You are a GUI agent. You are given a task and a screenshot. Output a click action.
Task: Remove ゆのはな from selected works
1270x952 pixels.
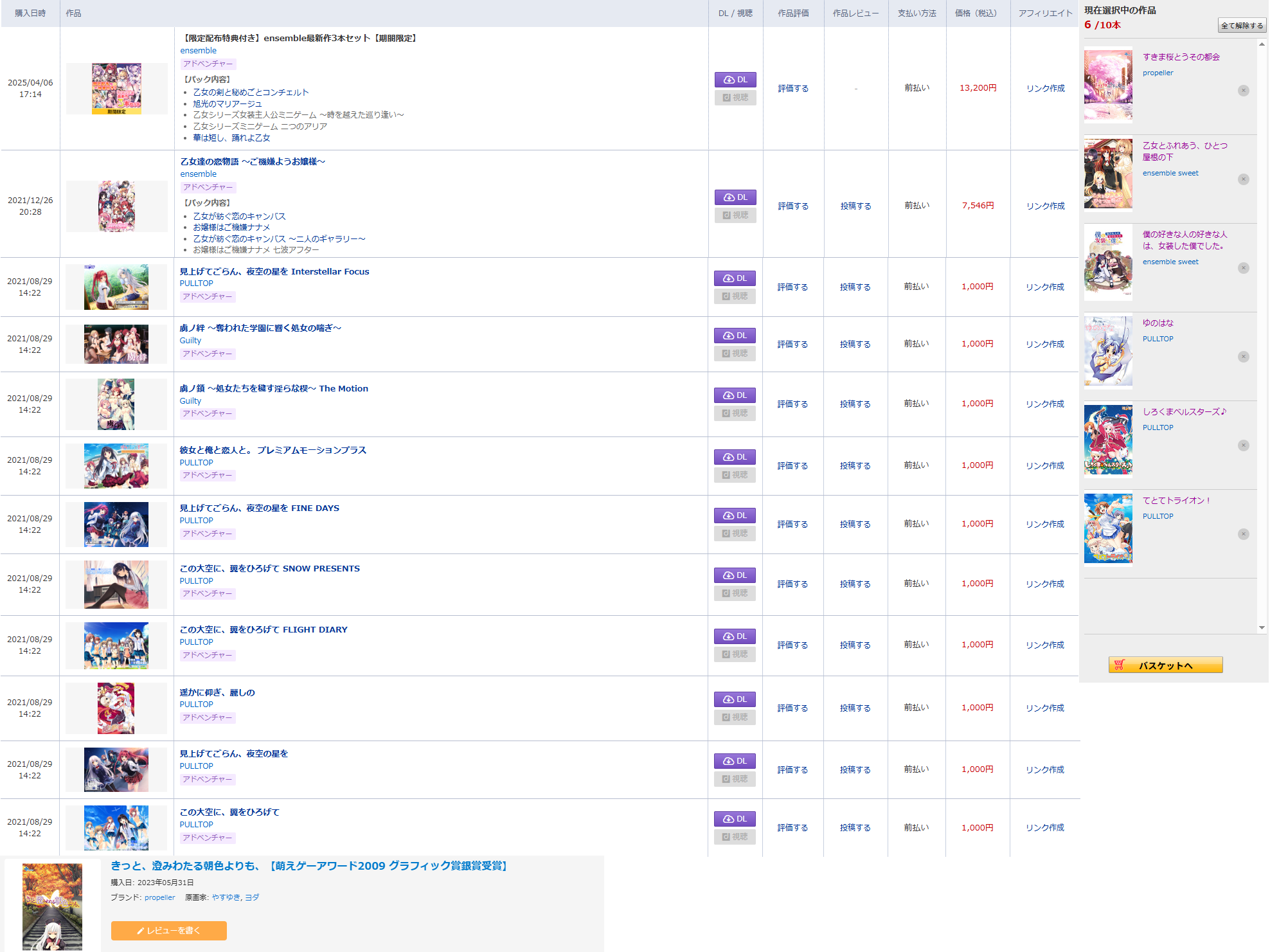pos(1243,357)
